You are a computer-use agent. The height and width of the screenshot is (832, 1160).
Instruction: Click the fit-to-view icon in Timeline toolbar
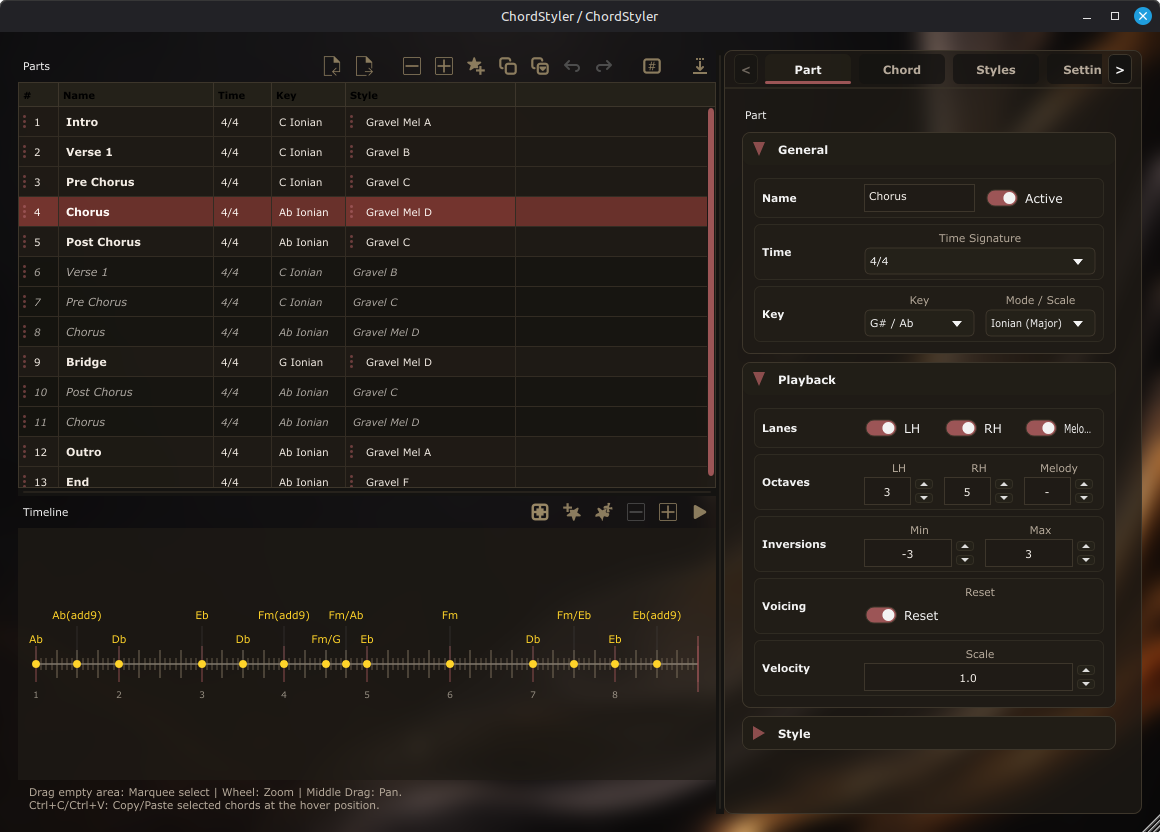click(540, 512)
